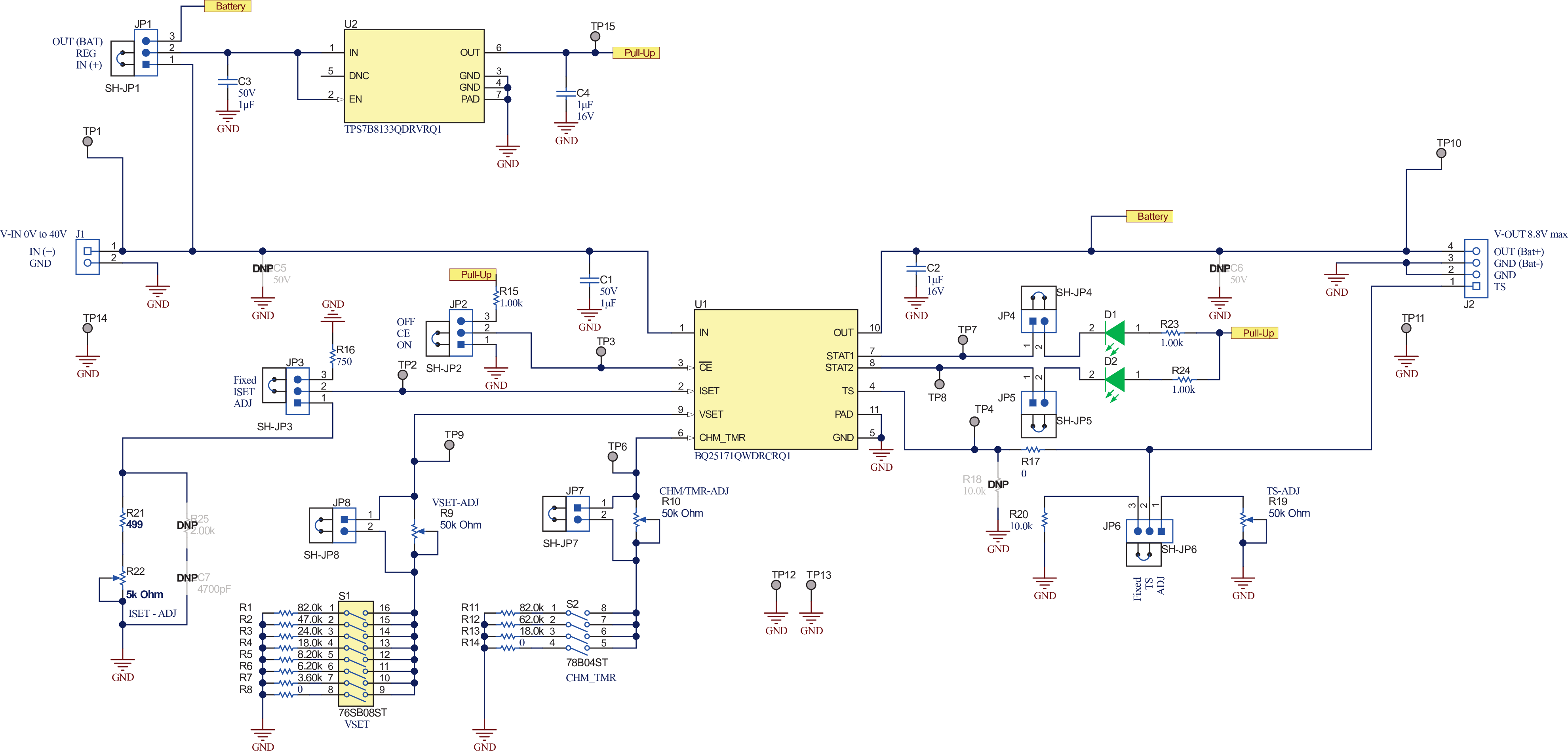This screenshot has width=1568, height=751.
Task: Click the Pull-Up net label near TP15
Action: point(636,53)
